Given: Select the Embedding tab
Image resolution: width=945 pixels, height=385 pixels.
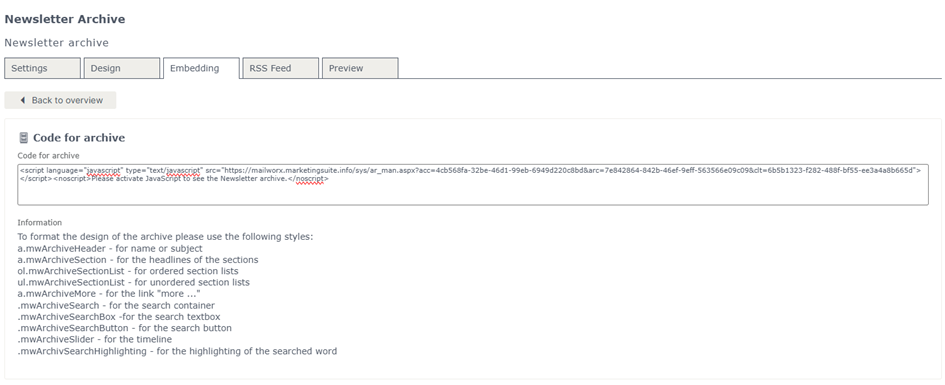Looking at the screenshot, I should point(201,68).
